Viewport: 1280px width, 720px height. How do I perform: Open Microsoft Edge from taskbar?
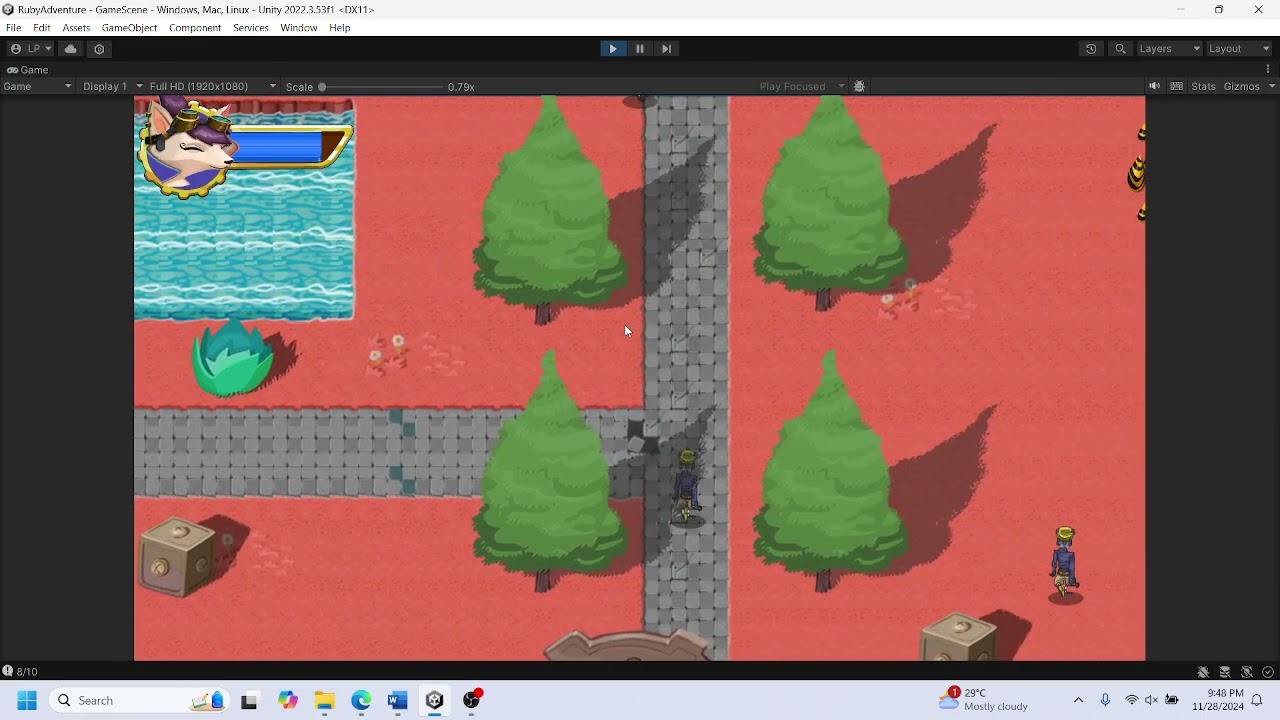click(361, 701)
